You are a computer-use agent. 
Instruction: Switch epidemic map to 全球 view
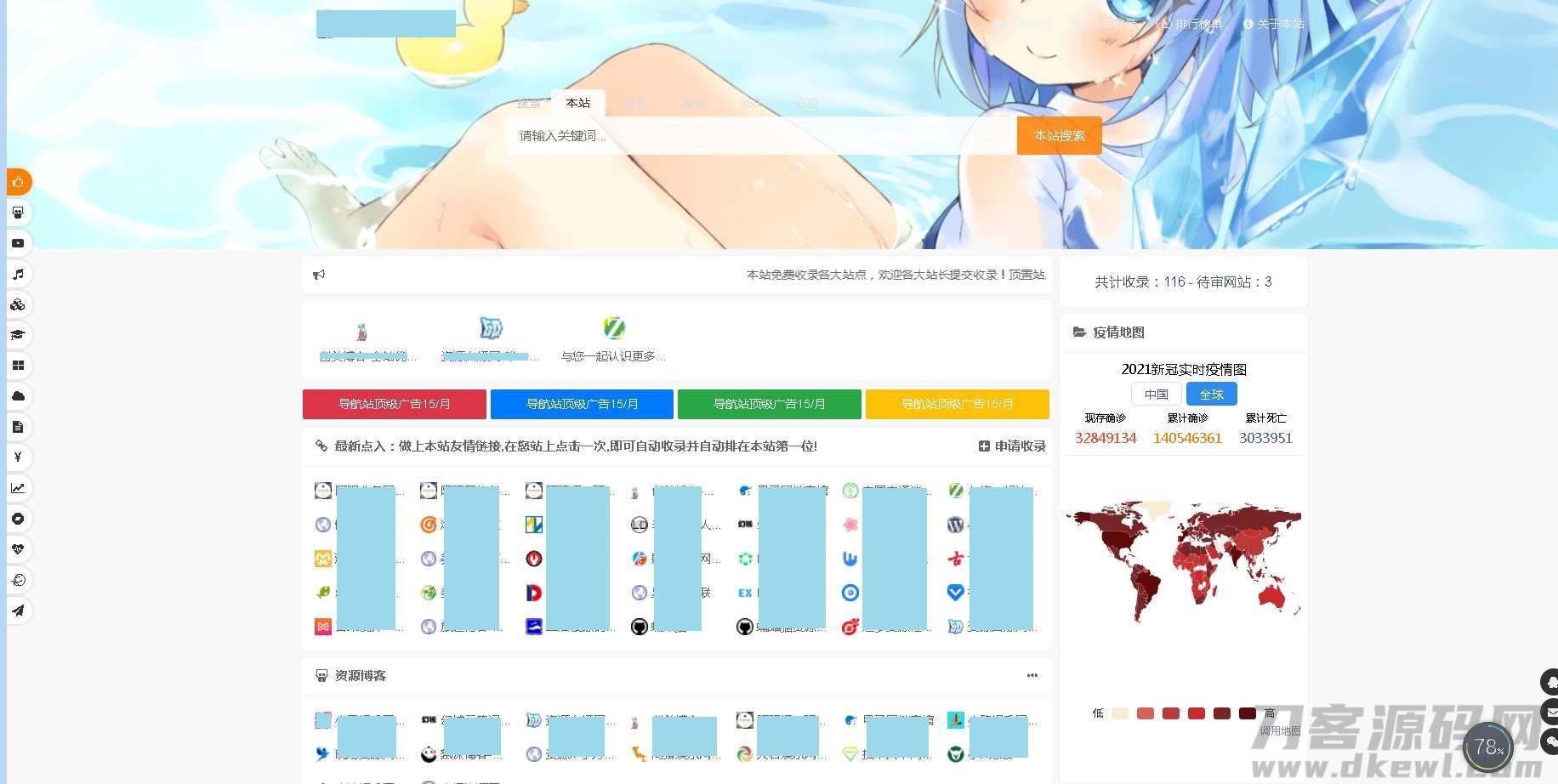1211,393
